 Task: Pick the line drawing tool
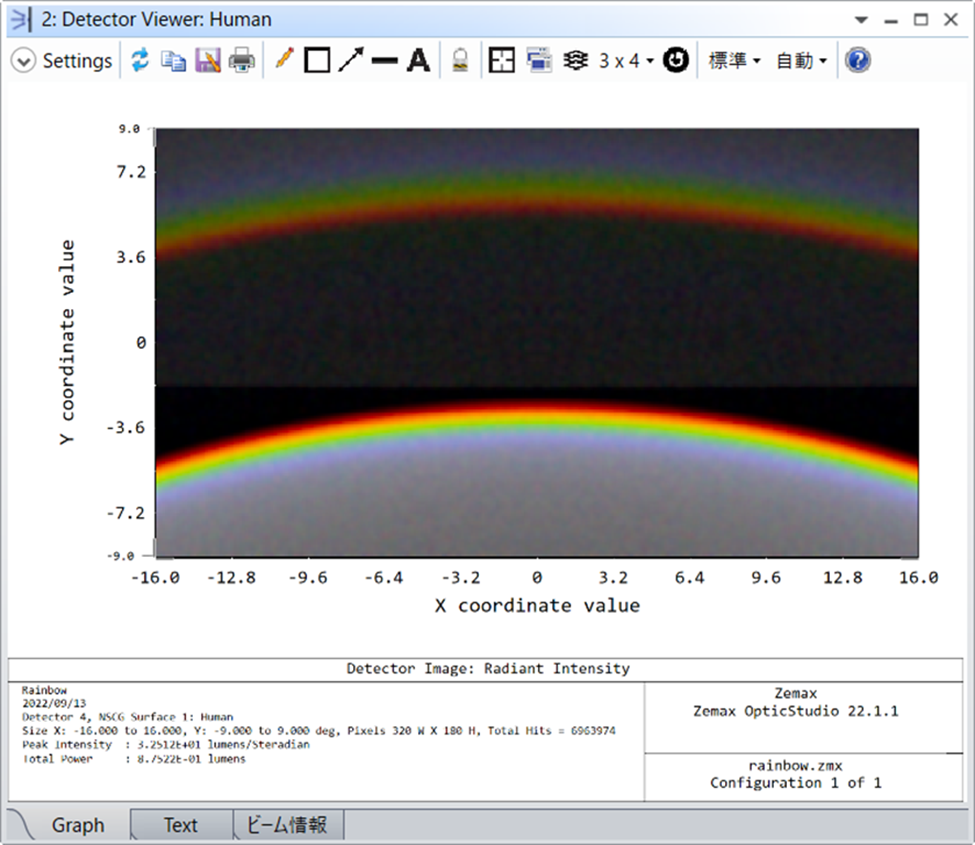(384, 61)
